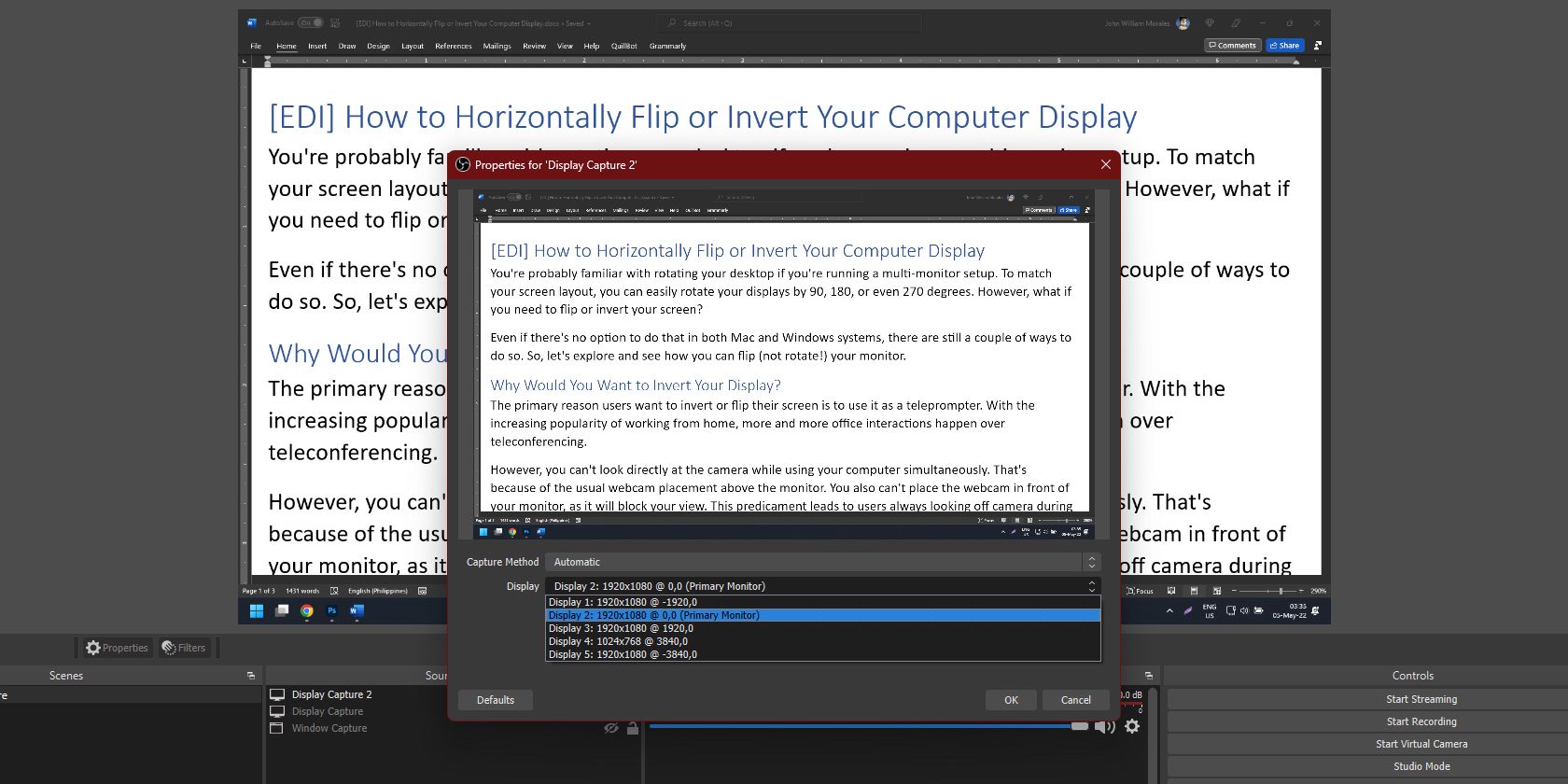Image resolution: width=1568 pixels, height=784 pixels.
Task: Toggle the lock icon in Sources panel
Action: point(633,728)
